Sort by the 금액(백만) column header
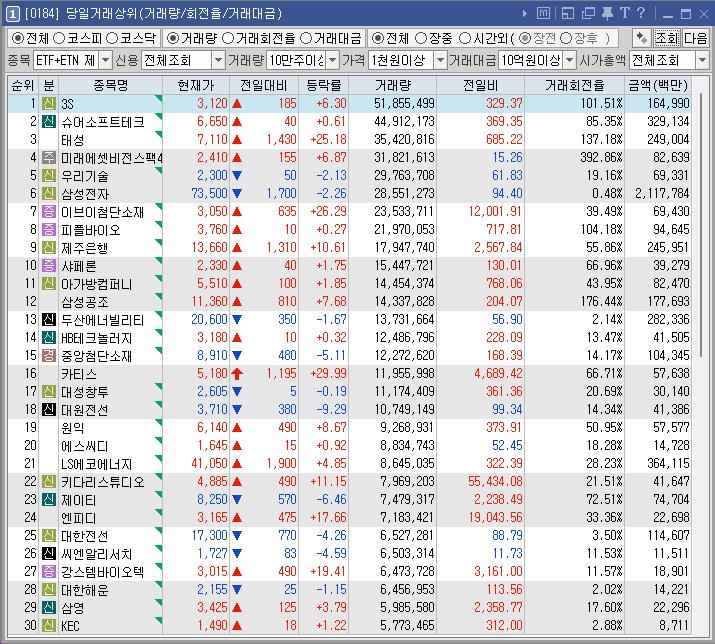This screenshot has width=715, height=644. tap(658, 85)
